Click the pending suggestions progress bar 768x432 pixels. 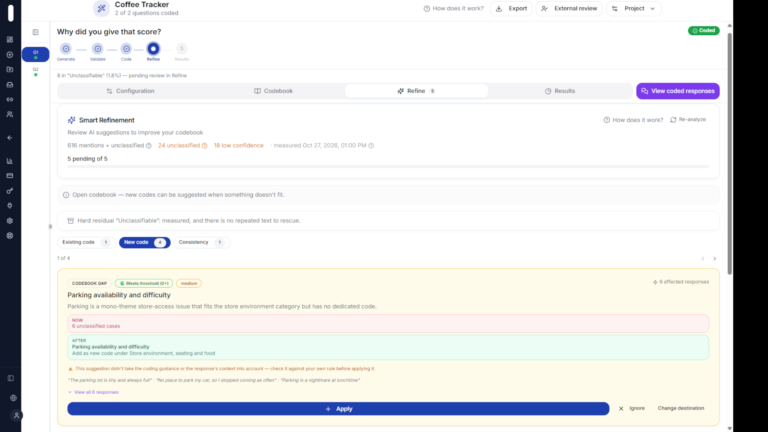point(388,167)
